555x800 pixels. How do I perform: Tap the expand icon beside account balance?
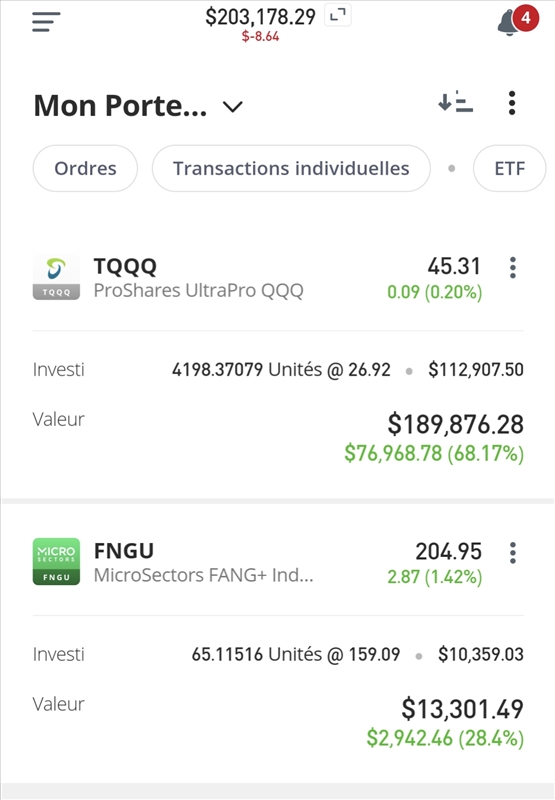338,16
